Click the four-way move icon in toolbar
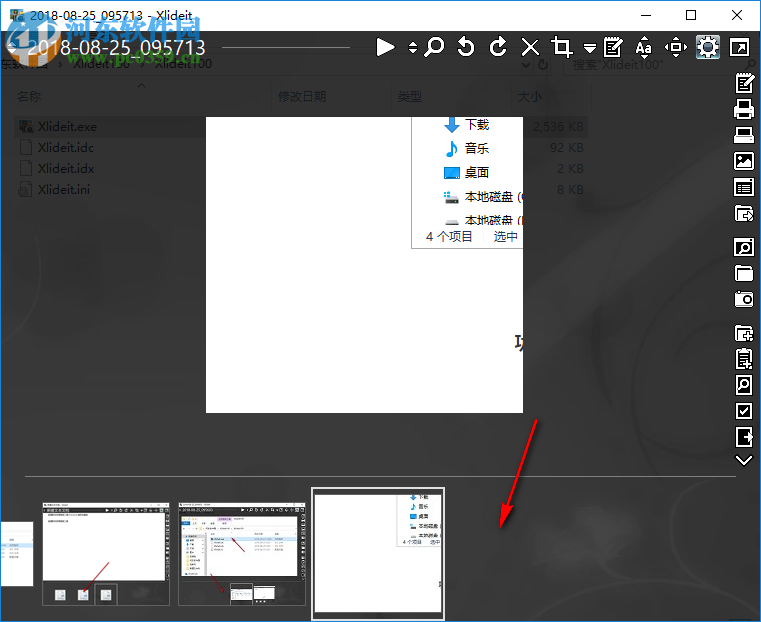The image size is (761, 622). [676, 47]
